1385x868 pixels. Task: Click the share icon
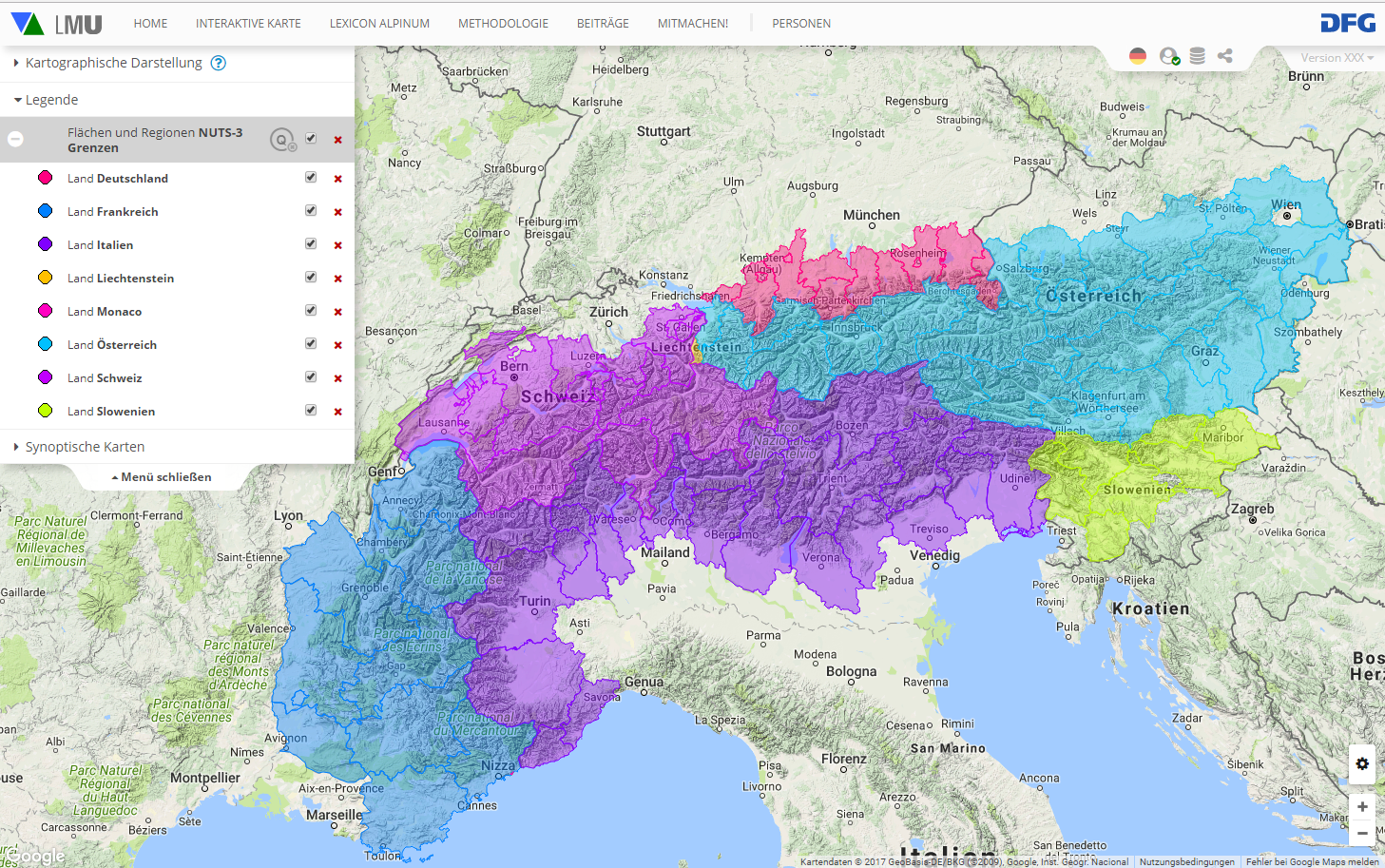point(1225,56)
